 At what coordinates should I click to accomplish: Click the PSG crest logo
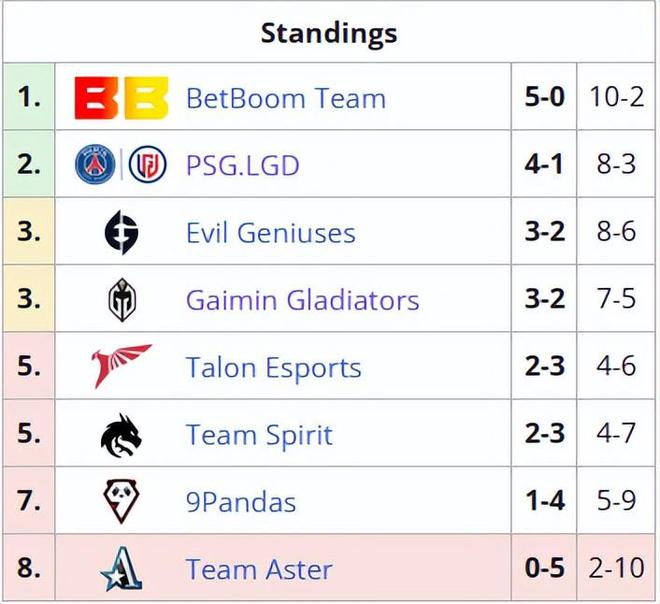[95, 164]
